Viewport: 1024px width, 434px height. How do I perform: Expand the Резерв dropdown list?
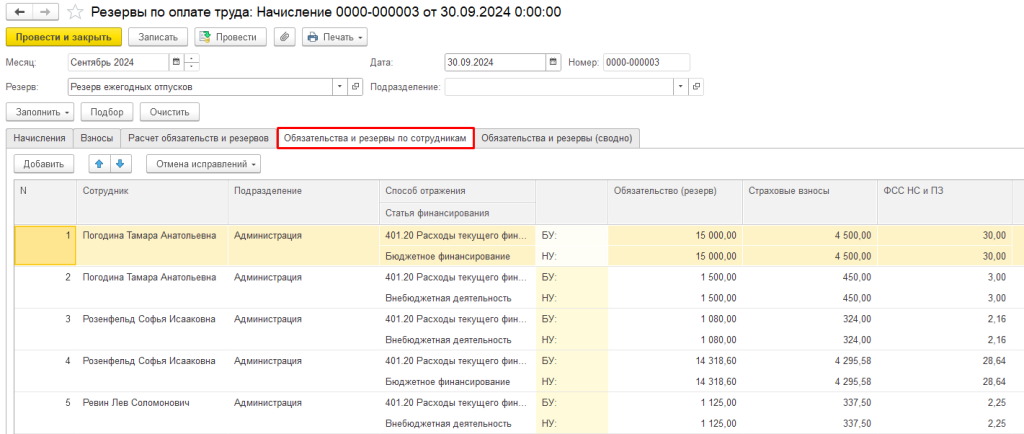[342, 87]
